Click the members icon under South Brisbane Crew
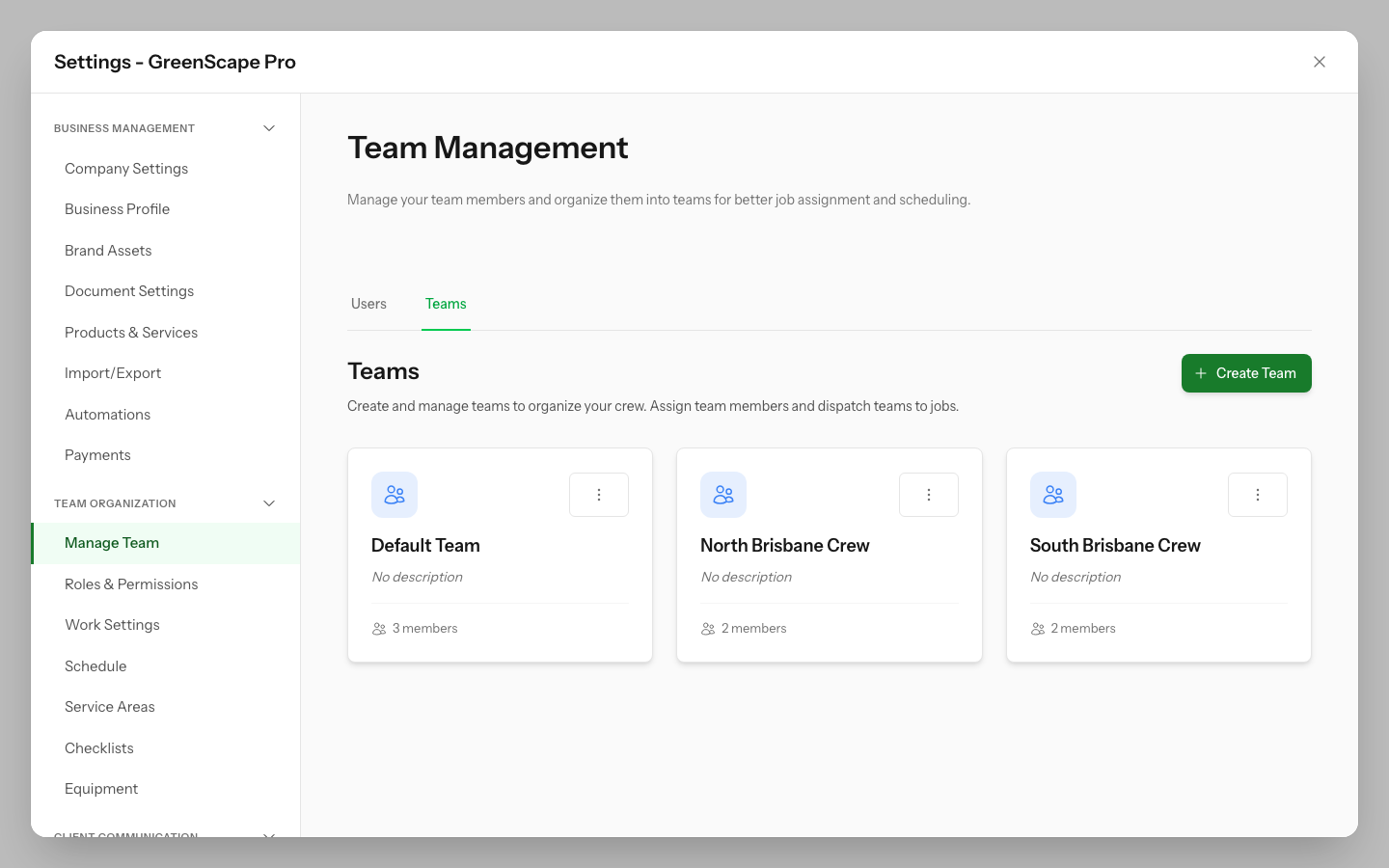Screen dimensions: 1389x868 tap(1037, 628)
